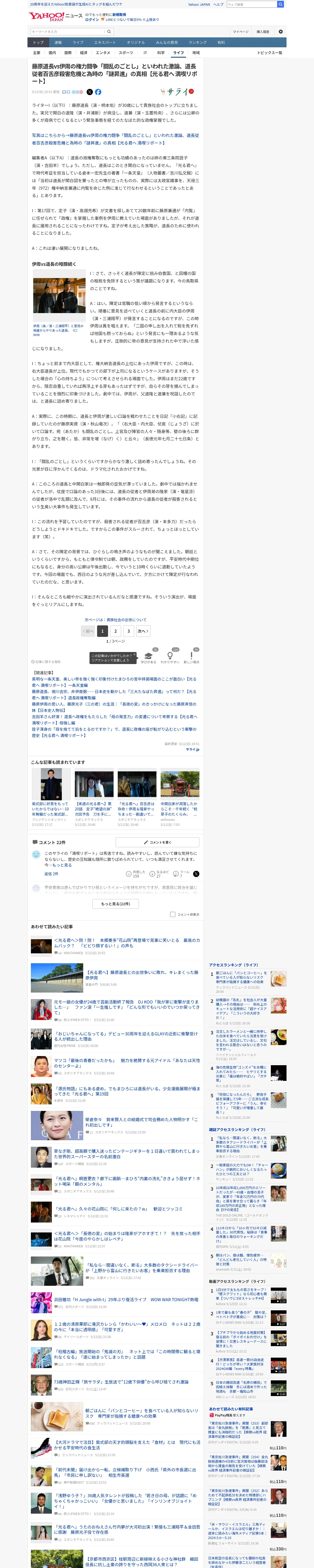Share article on X (Twitter)
This screenshot has height=1568, width=314.
pos(90,92)
